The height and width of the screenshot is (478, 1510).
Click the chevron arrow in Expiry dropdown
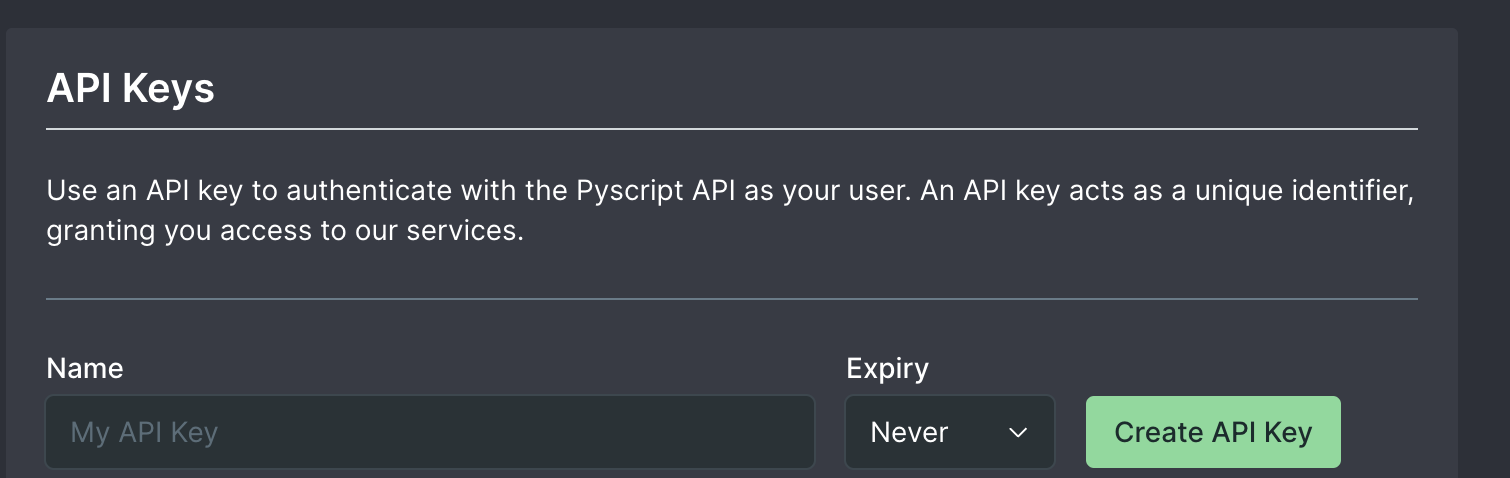coord(1018,432)
